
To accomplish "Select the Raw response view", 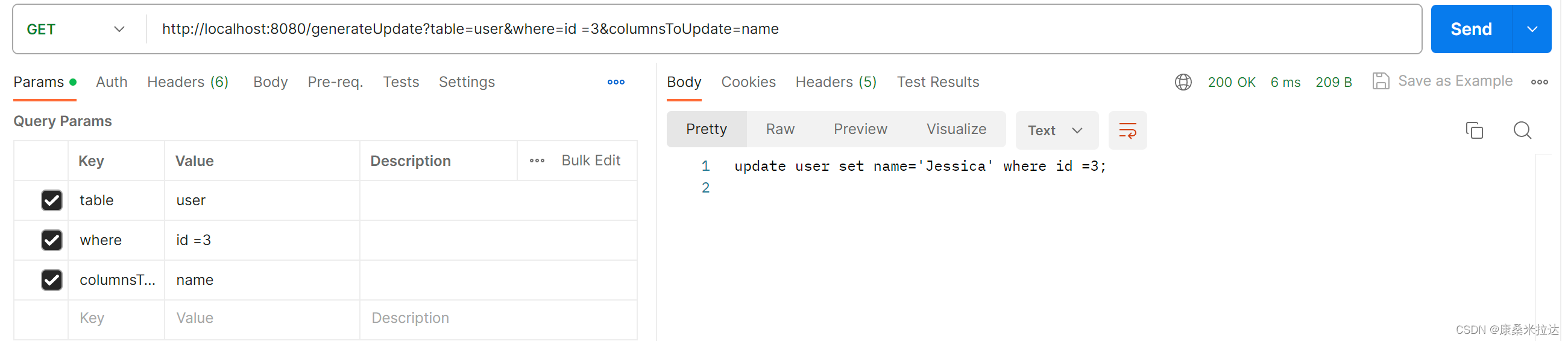I will (779, 129).
